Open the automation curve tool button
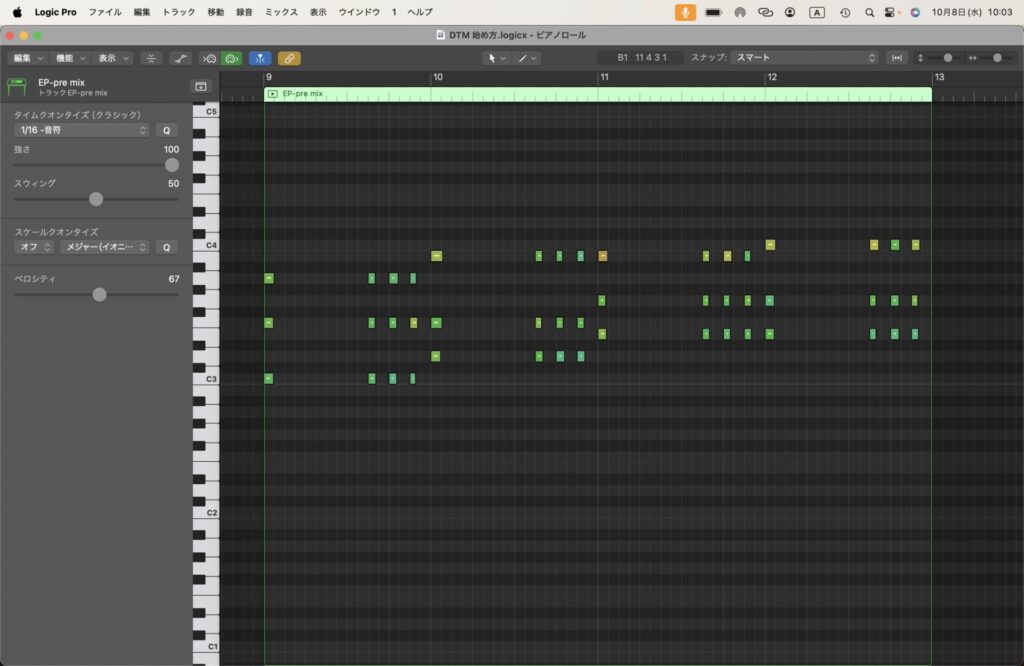This screenshot has width=1024, height=666. tap(180, 58)
